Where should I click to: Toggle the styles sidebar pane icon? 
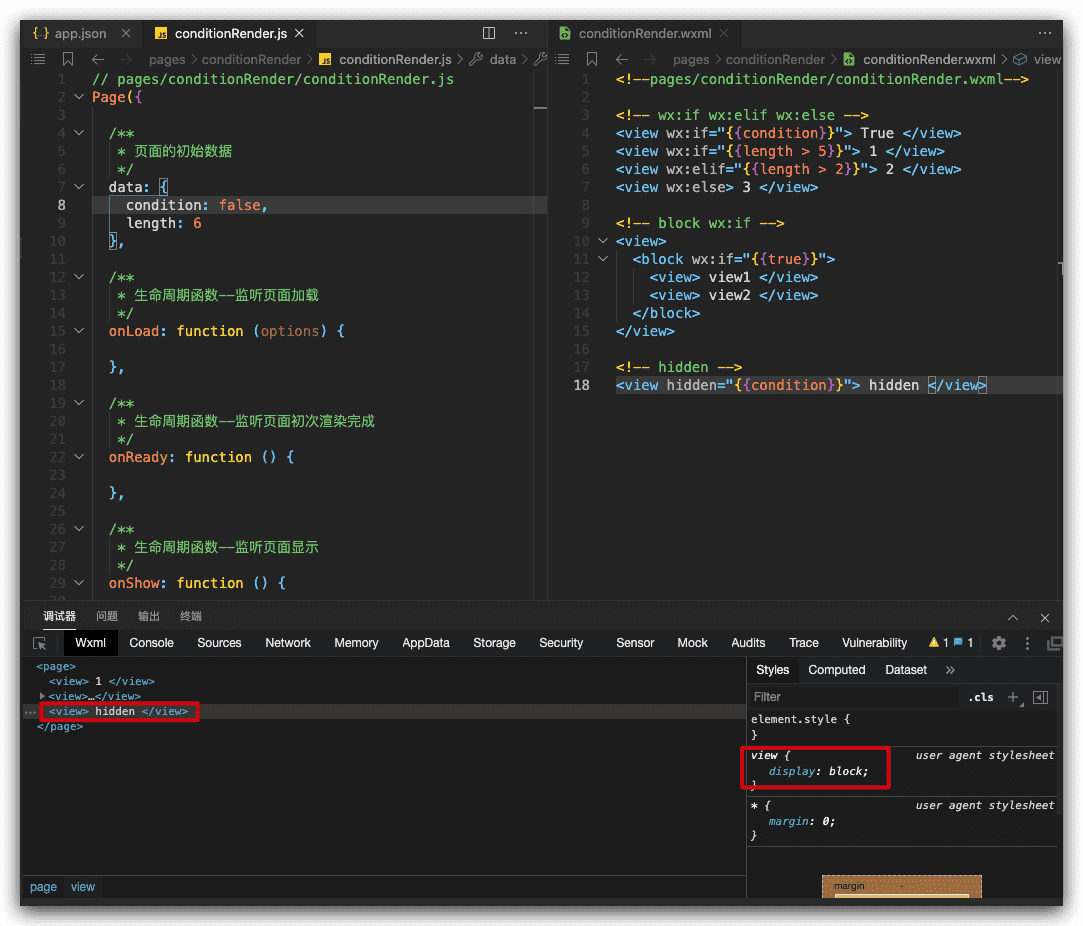click(x=1040, y=697)
